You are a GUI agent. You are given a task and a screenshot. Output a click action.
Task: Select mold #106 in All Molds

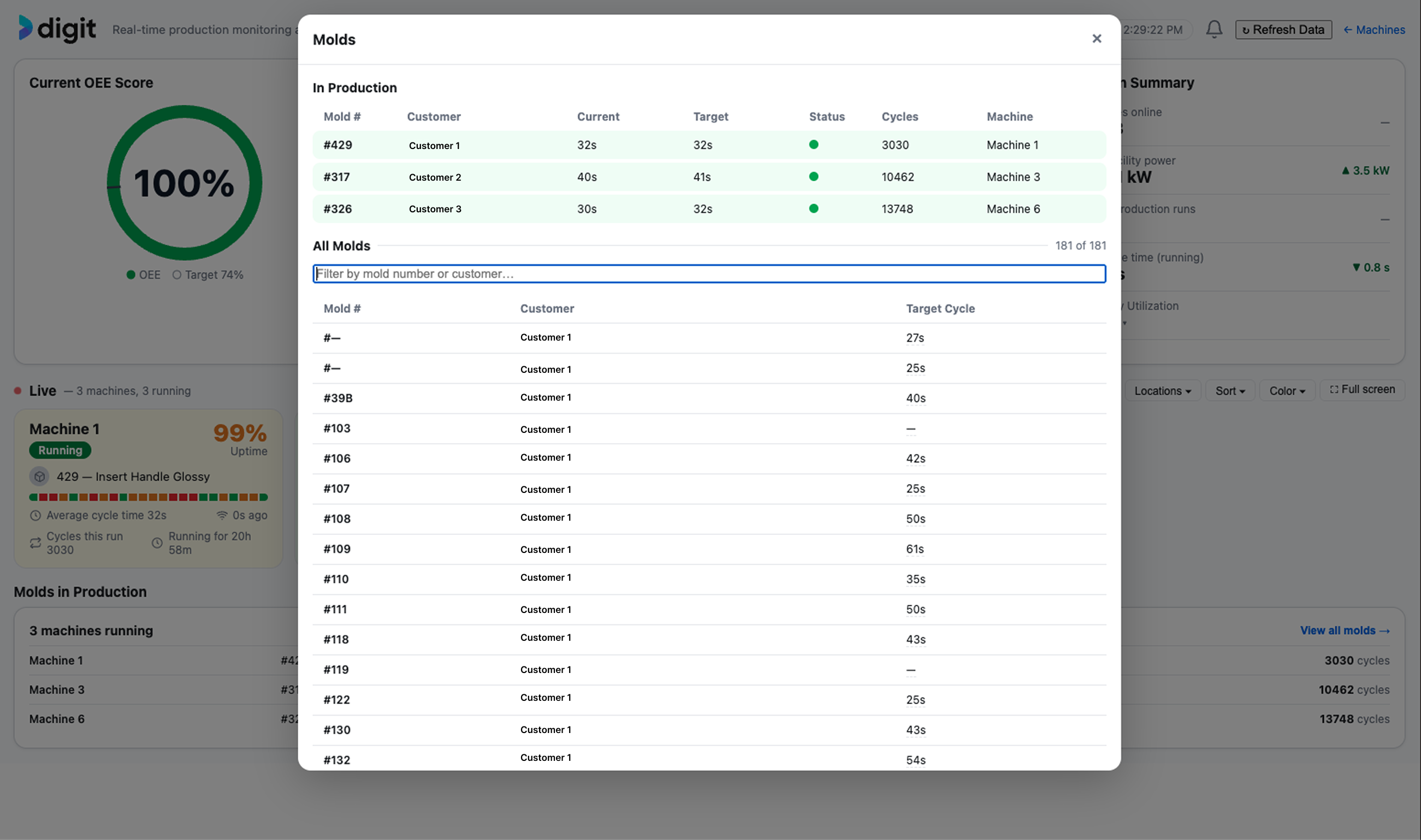pos(709,458)
